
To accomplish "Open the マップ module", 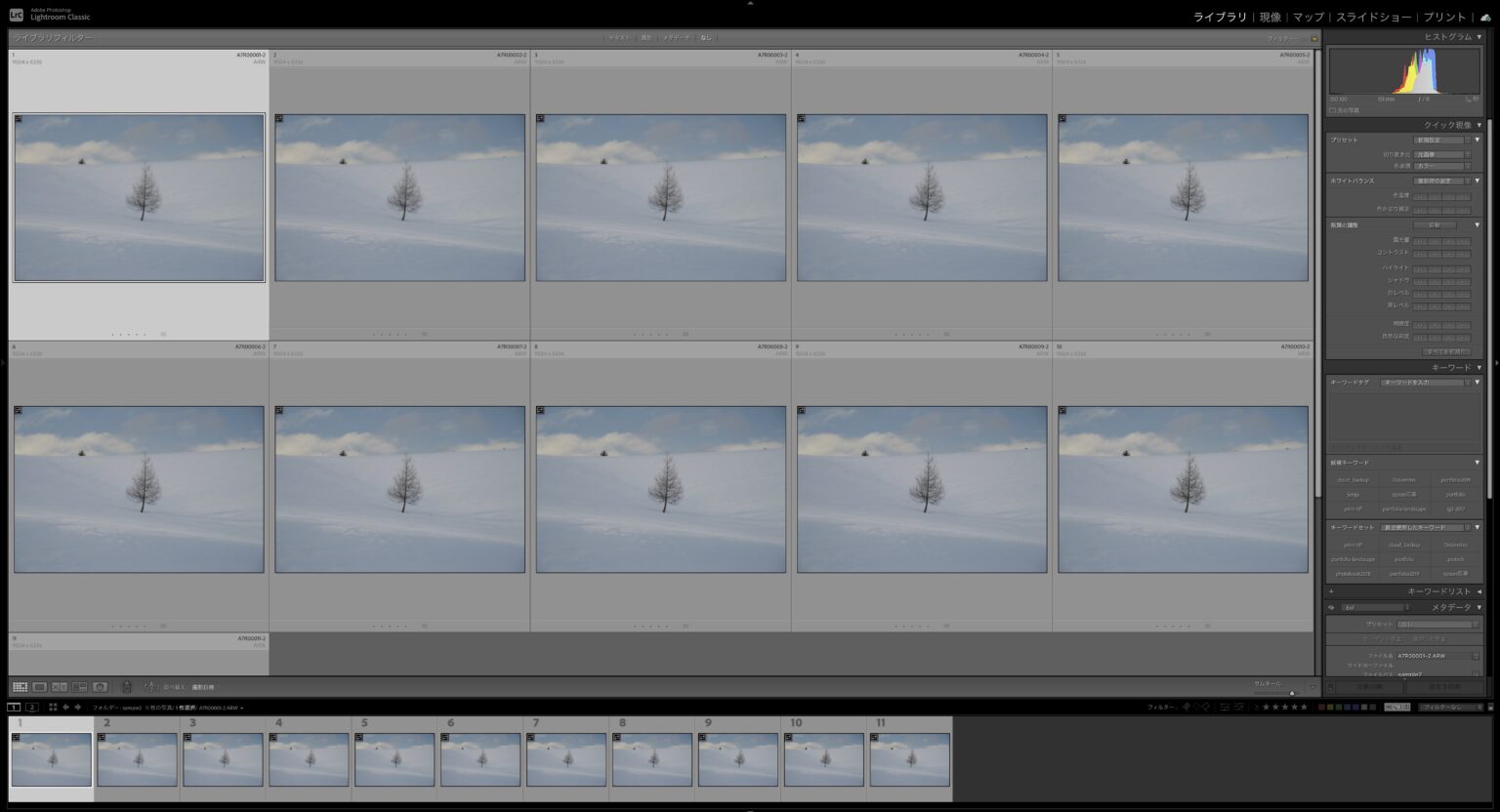I will (1309, 17).
